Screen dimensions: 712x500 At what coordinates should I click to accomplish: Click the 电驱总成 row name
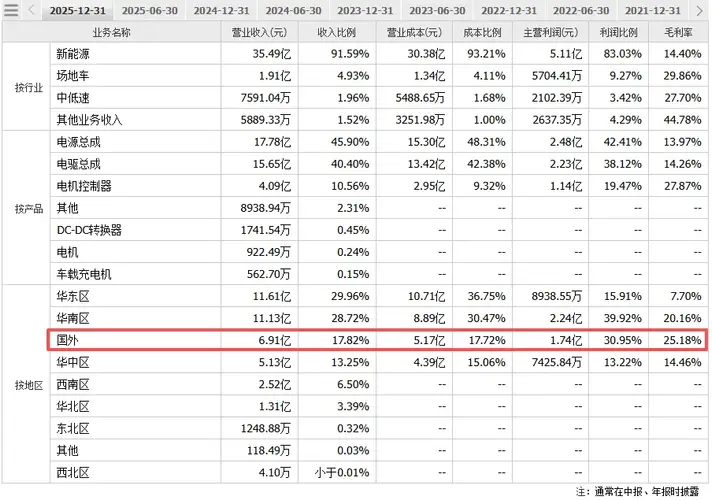[x=78, y=164]
